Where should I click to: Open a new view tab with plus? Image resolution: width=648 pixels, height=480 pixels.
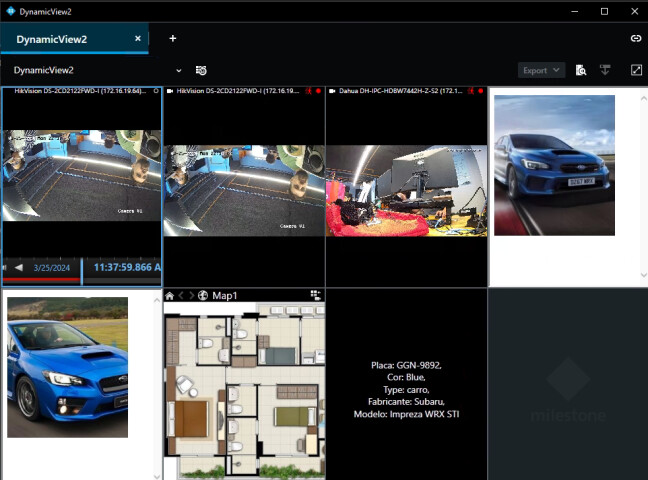pos(172,39)
